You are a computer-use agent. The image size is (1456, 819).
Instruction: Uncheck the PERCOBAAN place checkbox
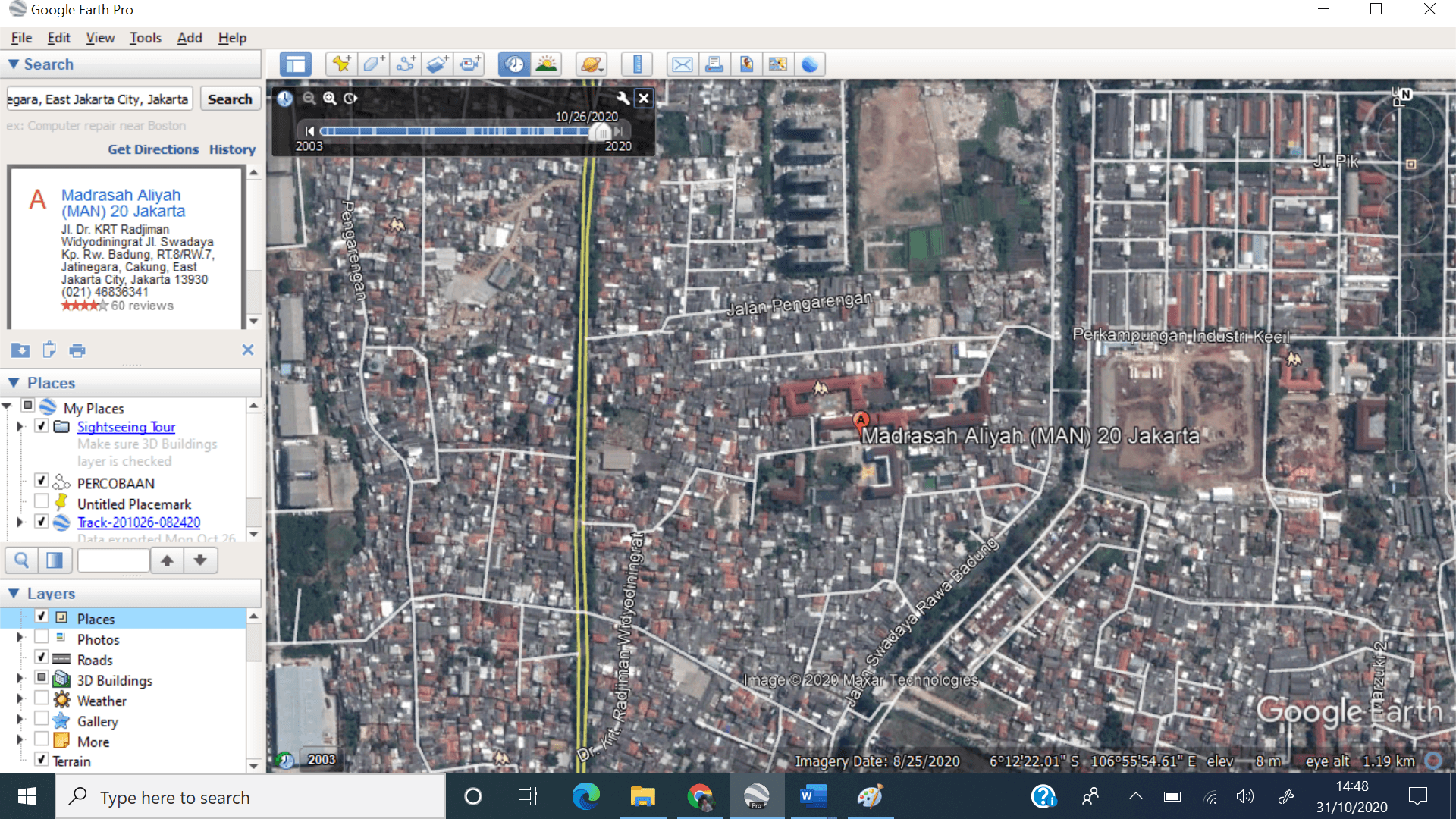(x=42, y=481)
